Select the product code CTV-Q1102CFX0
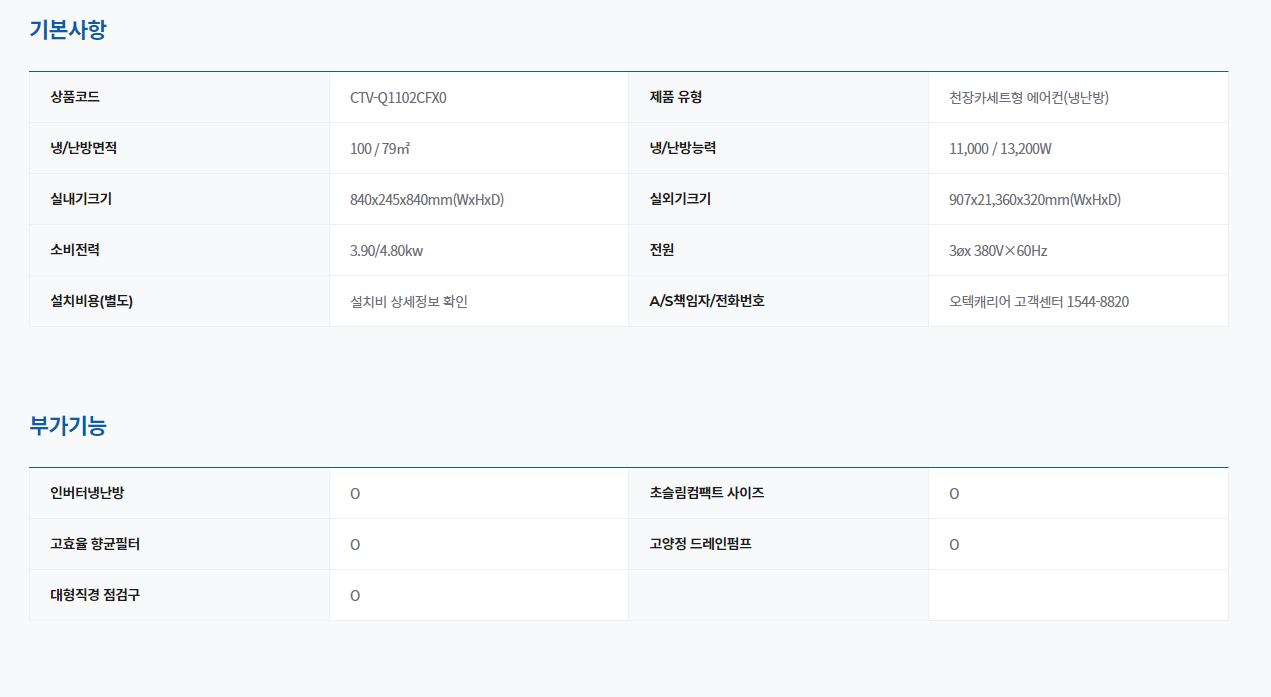The height and width of the screenshot is (697, 1271). [398, 98]
